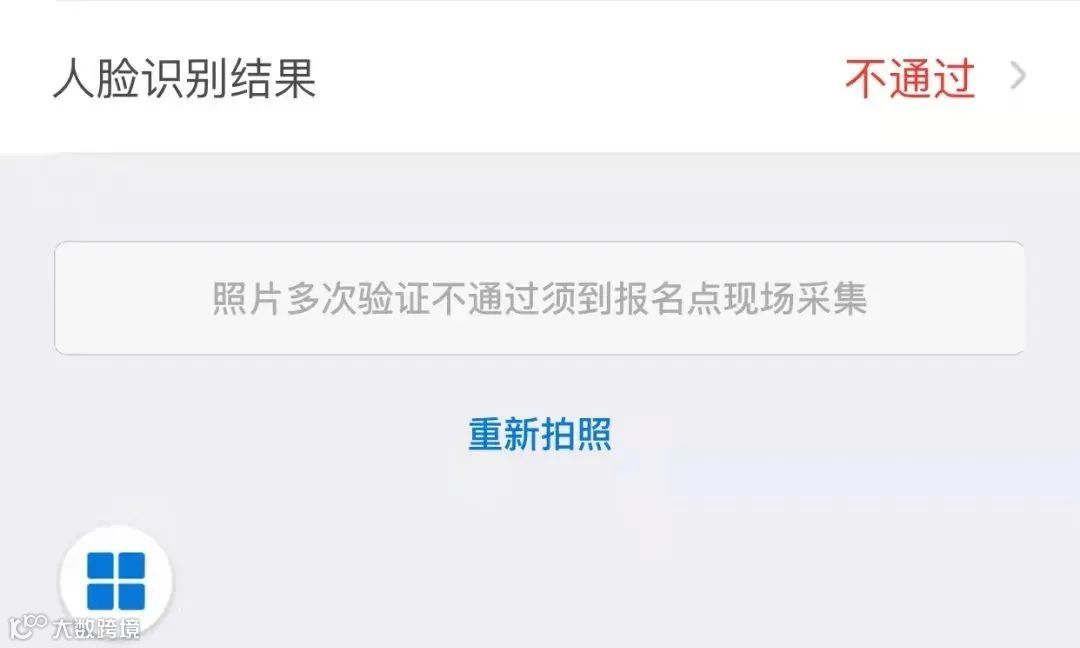Select the top-left blue square of grid icon

pos(101,565)
